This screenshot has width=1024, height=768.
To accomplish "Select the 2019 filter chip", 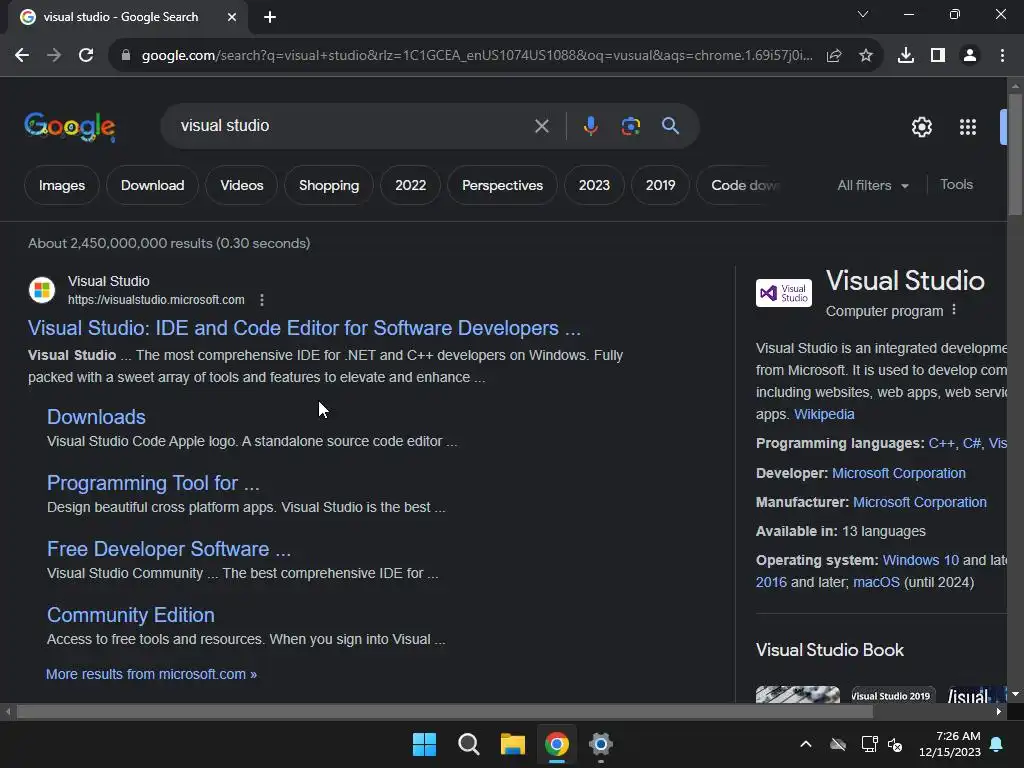I will click(x=661, y=185).
